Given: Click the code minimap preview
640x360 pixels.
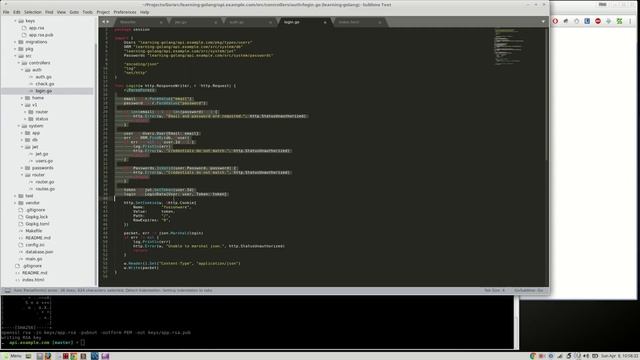Looking at the screenshot, I should pos(508,47).
